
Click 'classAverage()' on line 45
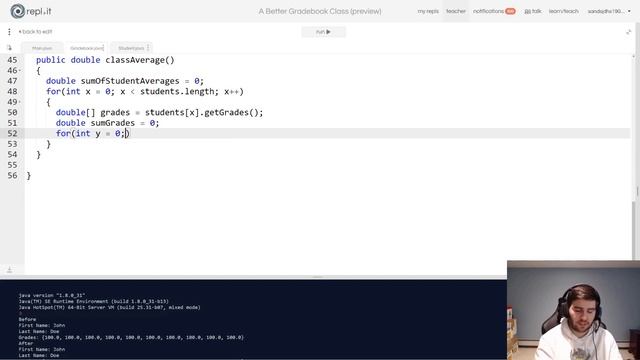pyautogui.click(x=140, y=60)
